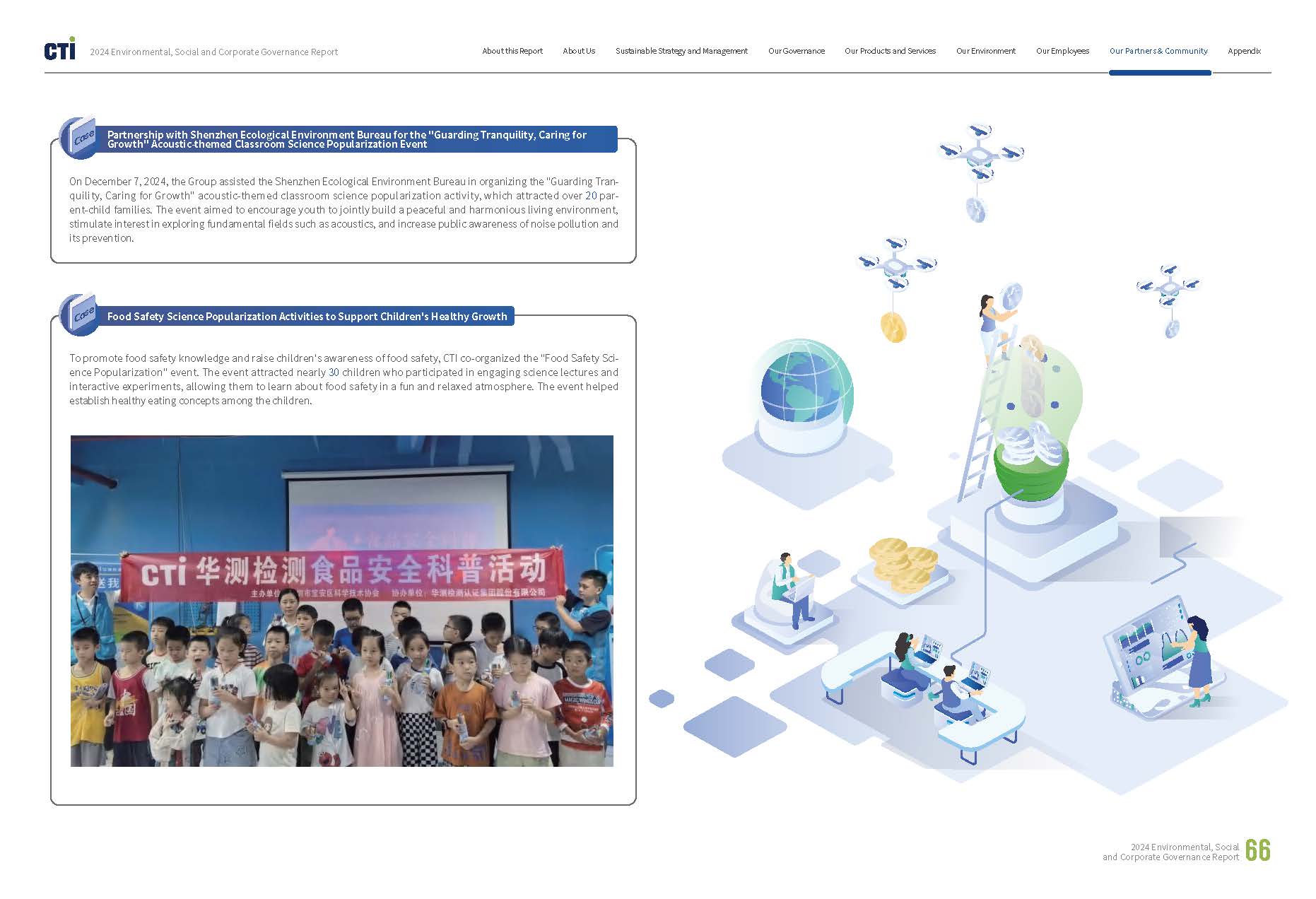
Task: Select Our Partners & Community tab
Action: tap(1158, 51)
